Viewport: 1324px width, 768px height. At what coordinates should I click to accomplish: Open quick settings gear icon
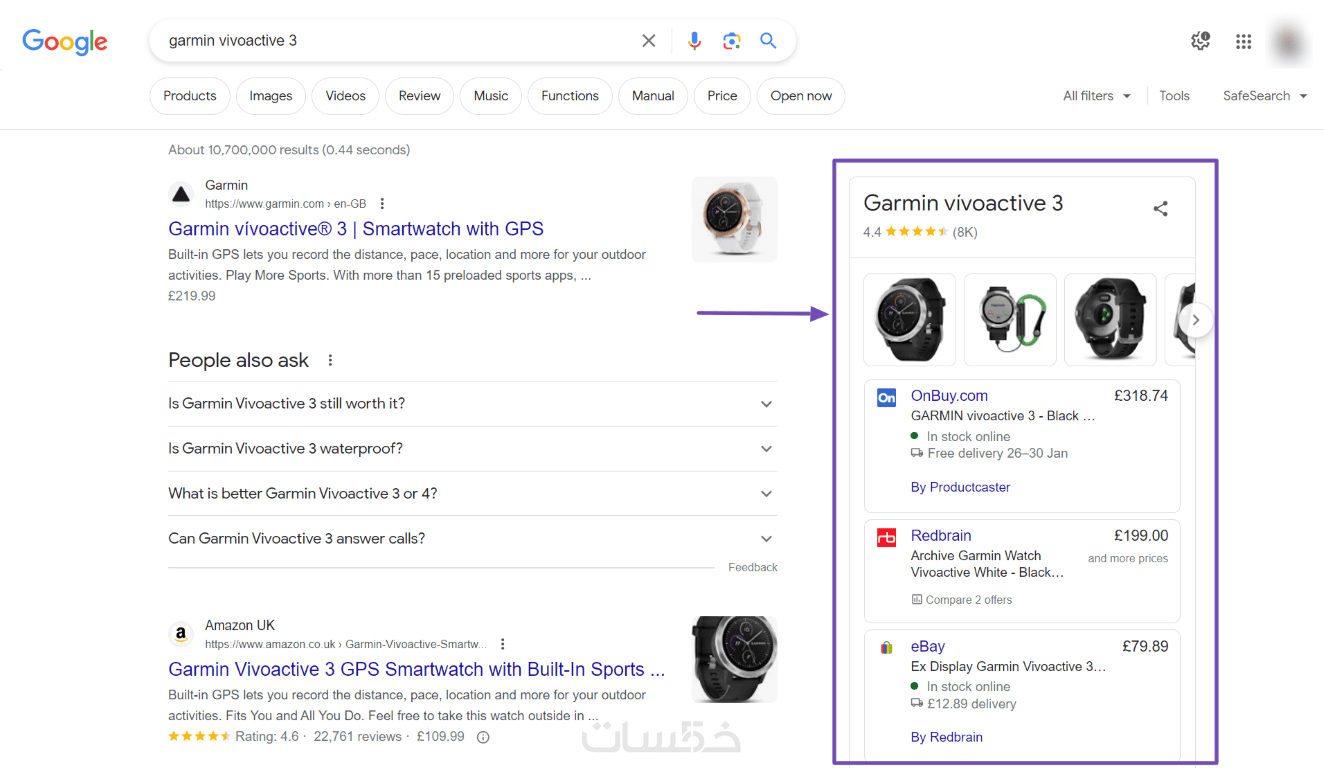1200,41
